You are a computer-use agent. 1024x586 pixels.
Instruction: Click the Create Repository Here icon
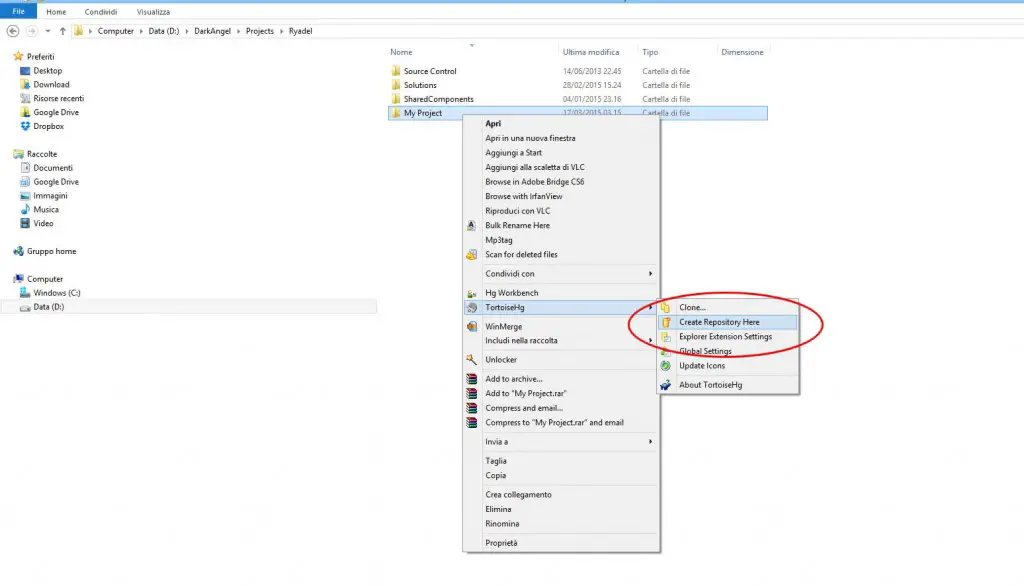point(665,322)
